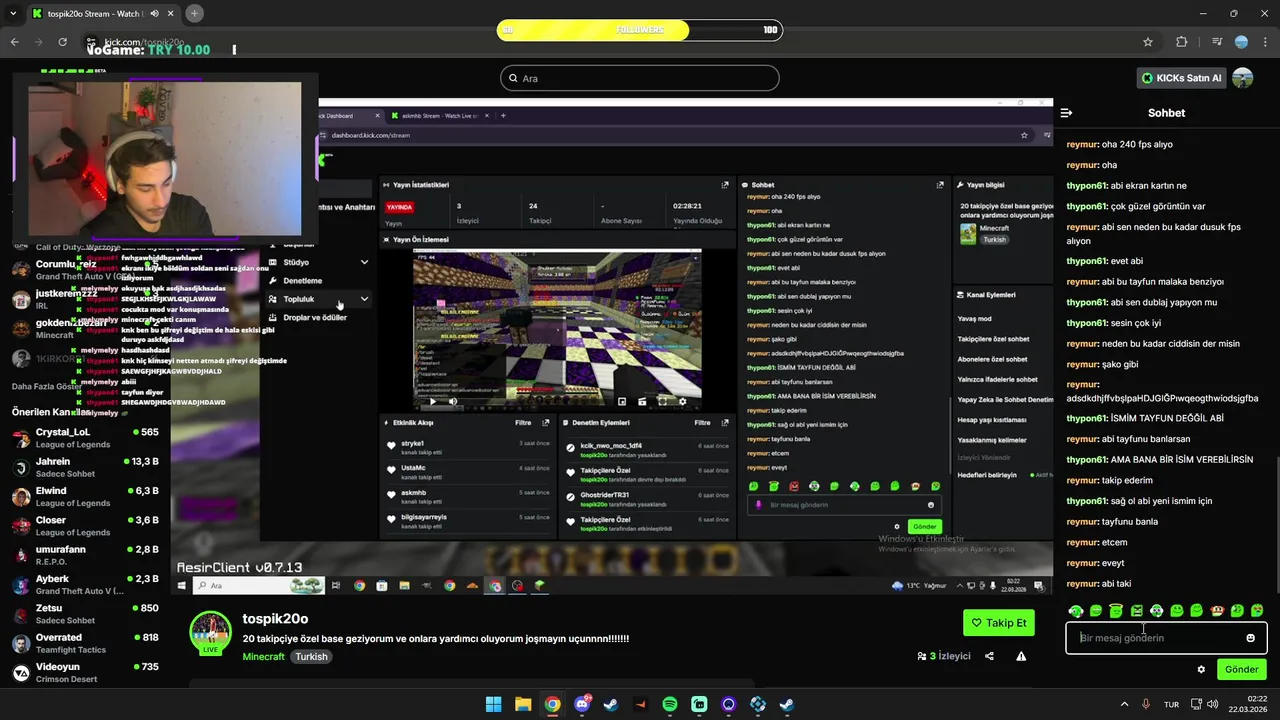1280x720 pixels.
Task: Open the tab search chevron in Chrome
Action: pyautogui.click(x=14, y=13)
